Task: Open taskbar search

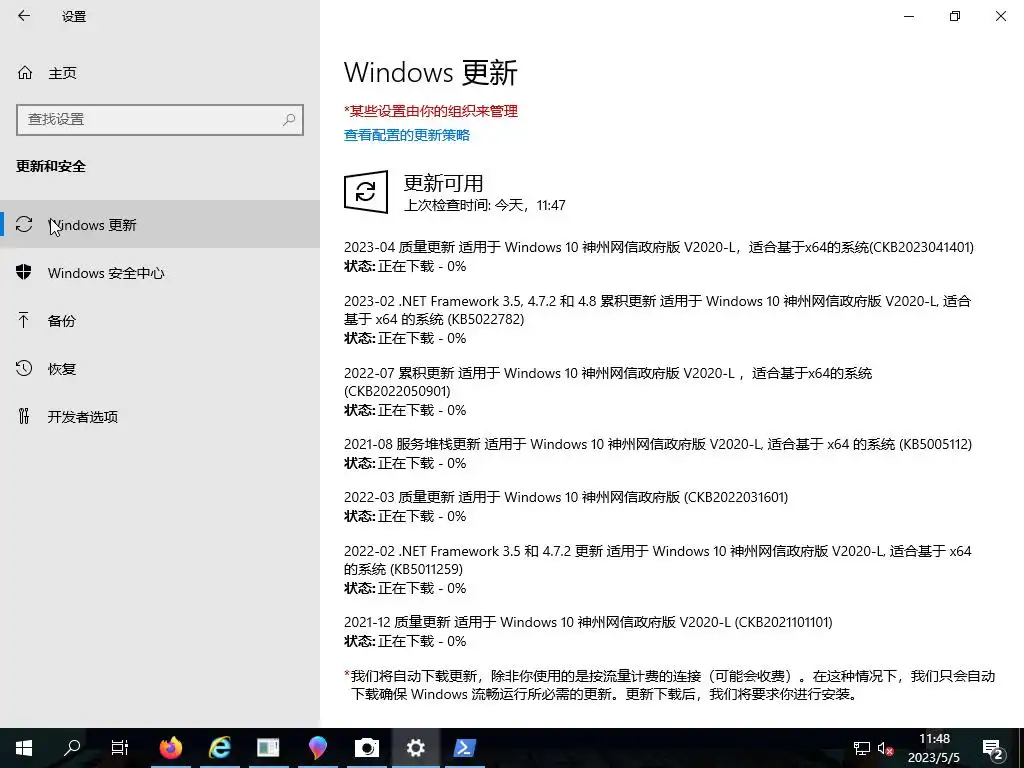Action: coord(72,748)
